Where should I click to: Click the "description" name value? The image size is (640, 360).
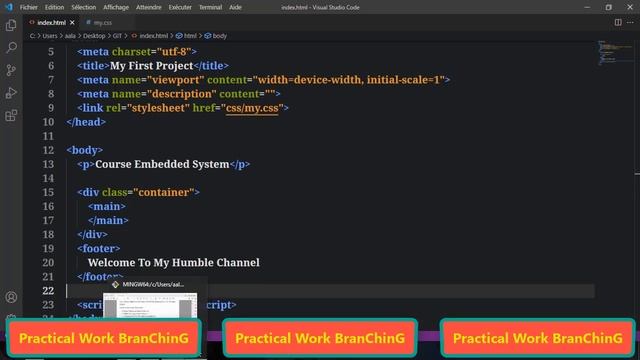182,94
